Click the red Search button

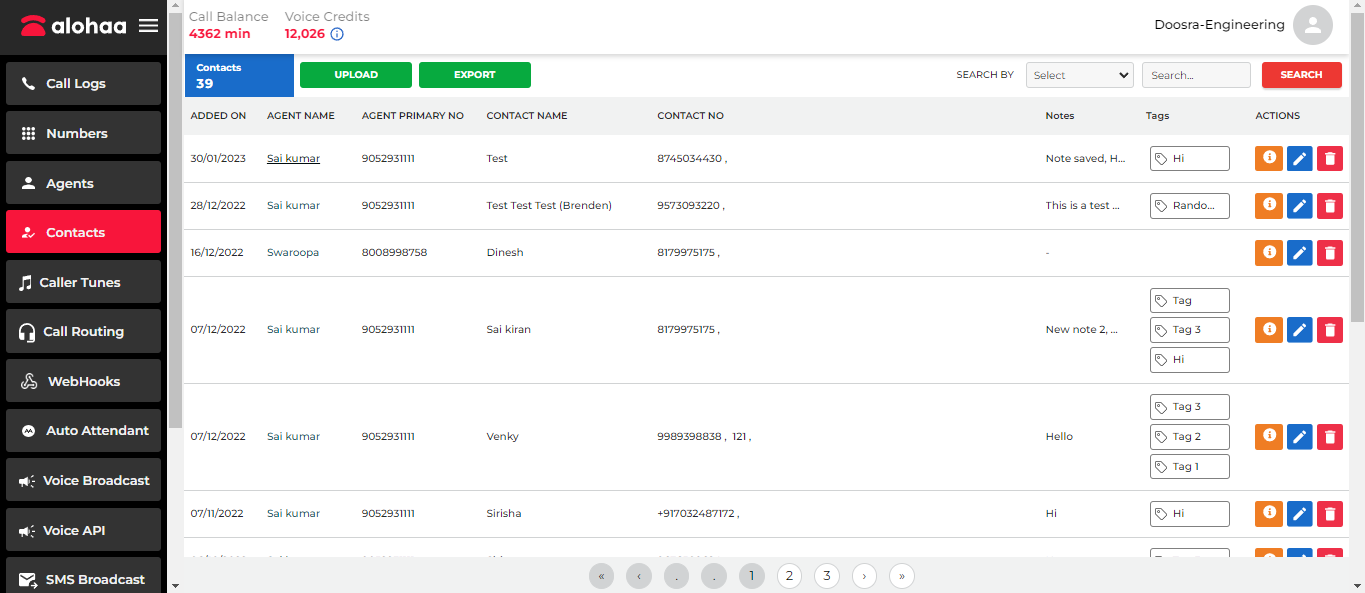coord(1302,75)
